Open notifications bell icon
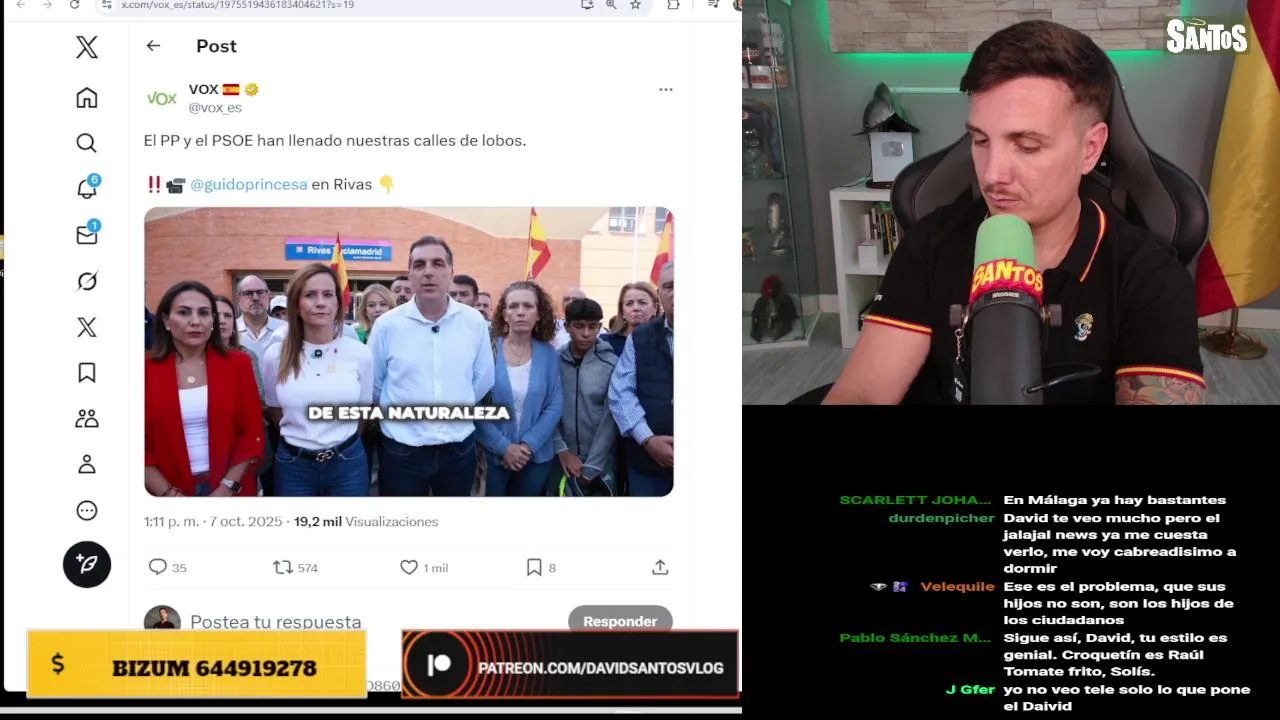Image resolution: width=1280 pixels, height=720 pixels. [87, 189]
